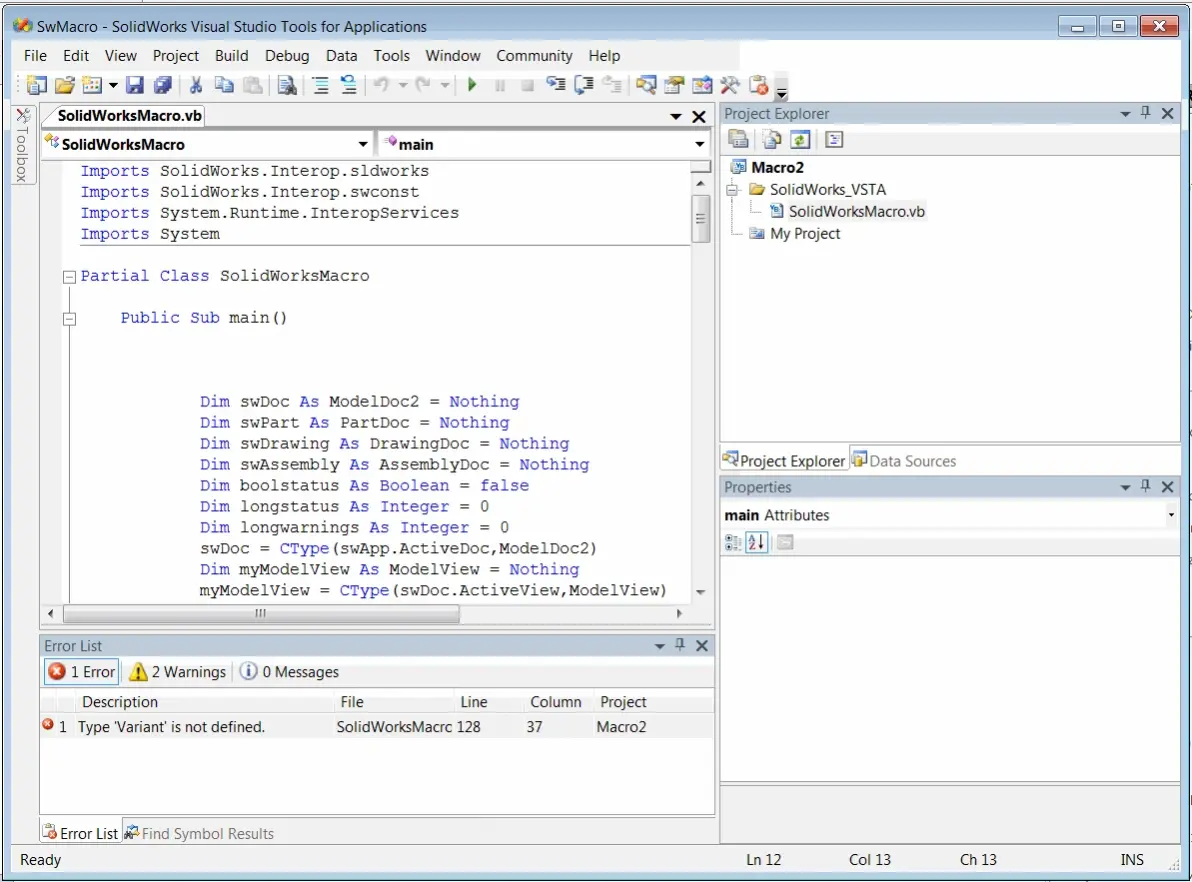The image size is (1192, 882).
Task: Switch to Find Symbol Results tab
Action: pos(199,833)
